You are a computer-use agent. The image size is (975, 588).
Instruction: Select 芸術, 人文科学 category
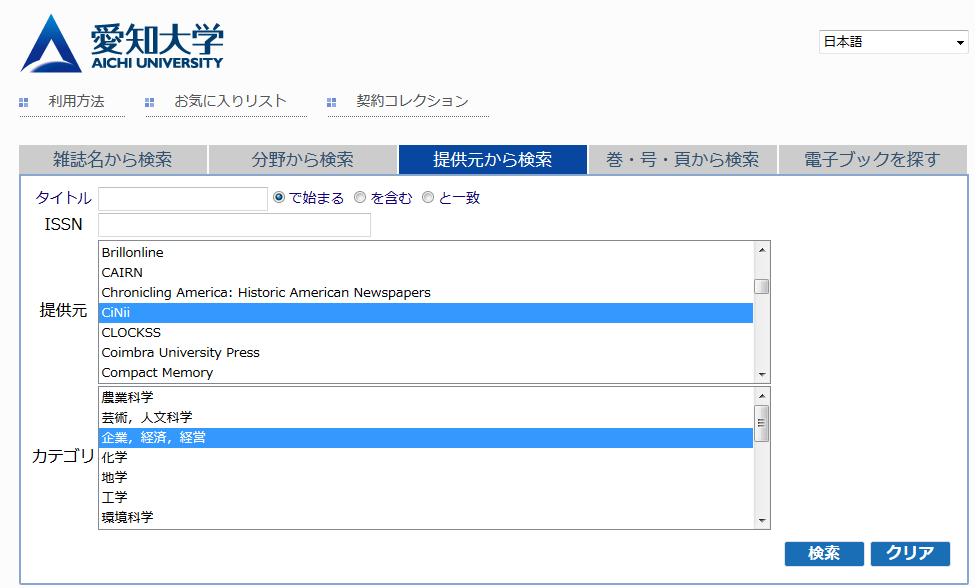tap(426, 418)
